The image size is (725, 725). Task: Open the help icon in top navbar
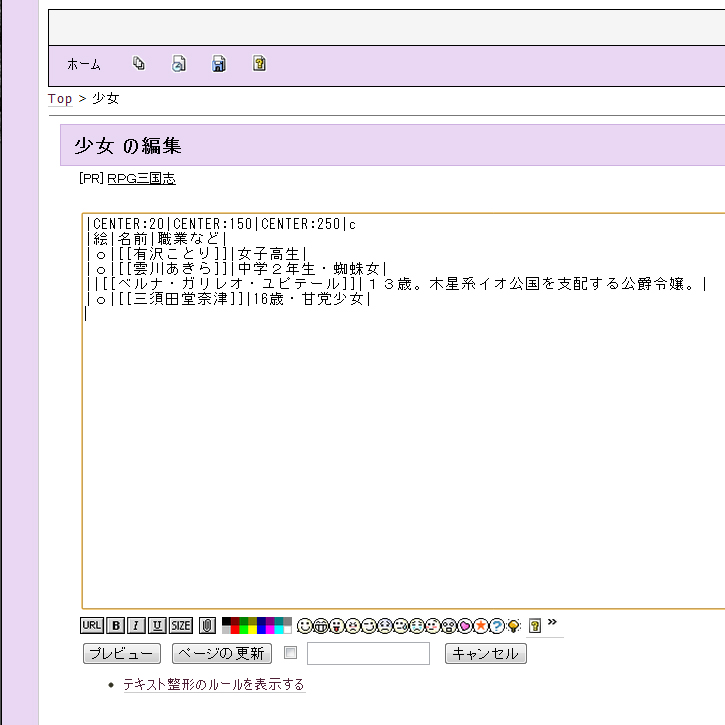pos(259,64)
